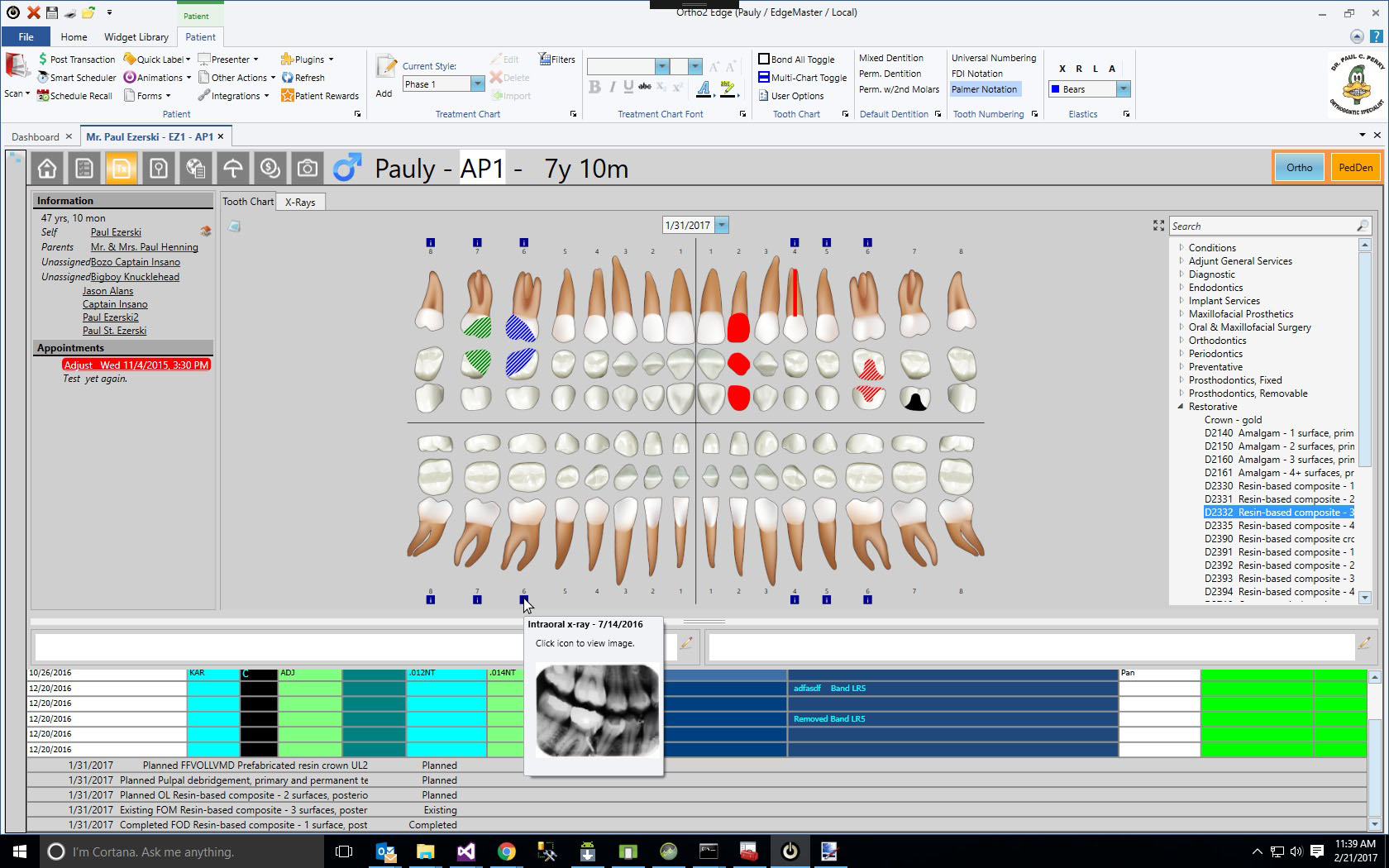This screenshot has height=868, width=1389.
Task: Toggle Multi-Chart view
Action: (803, 78)
